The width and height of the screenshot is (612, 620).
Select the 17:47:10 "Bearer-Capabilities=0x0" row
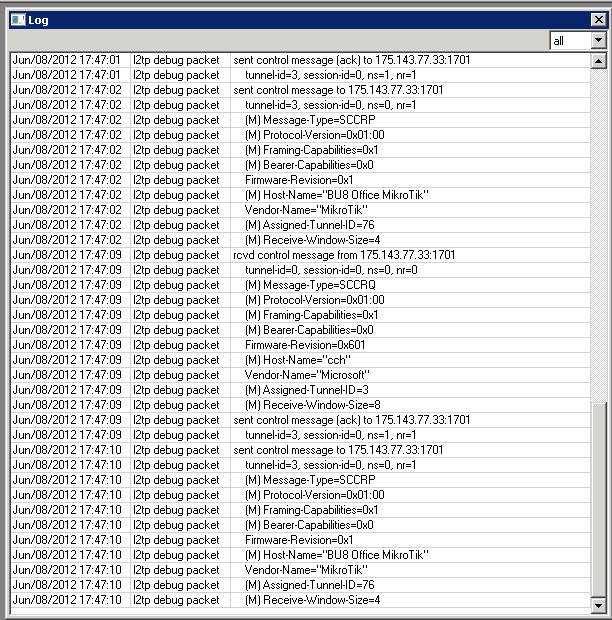(300, 525)
